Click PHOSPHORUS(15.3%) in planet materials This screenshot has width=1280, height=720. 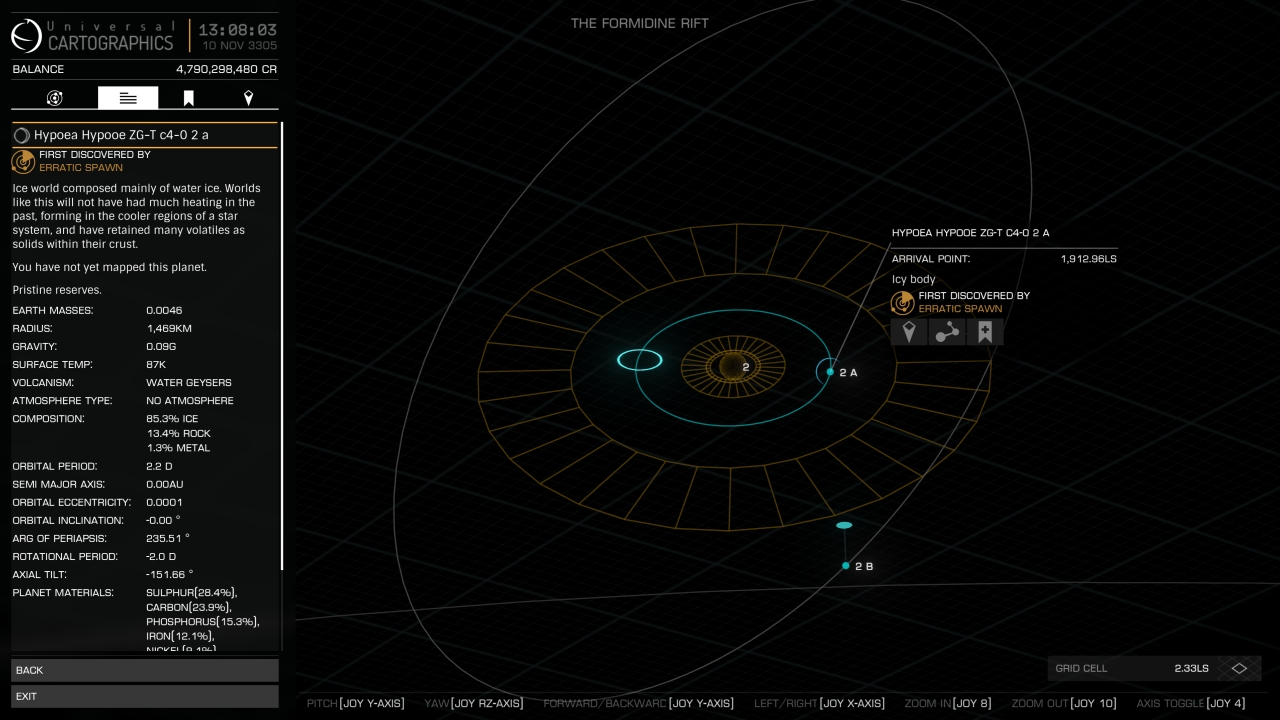point(203,622)
